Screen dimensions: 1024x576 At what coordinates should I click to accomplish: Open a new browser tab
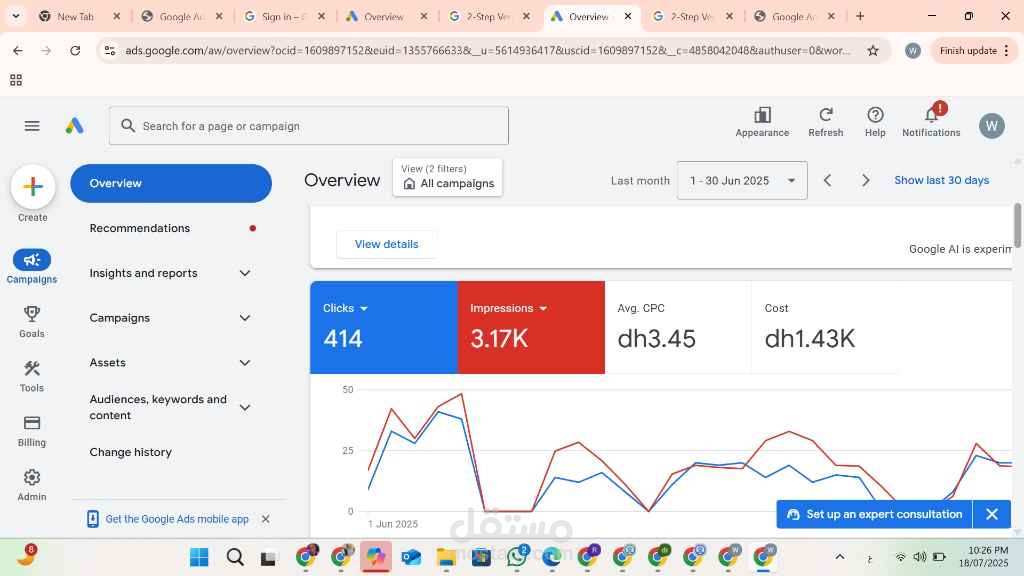point(860,16)
